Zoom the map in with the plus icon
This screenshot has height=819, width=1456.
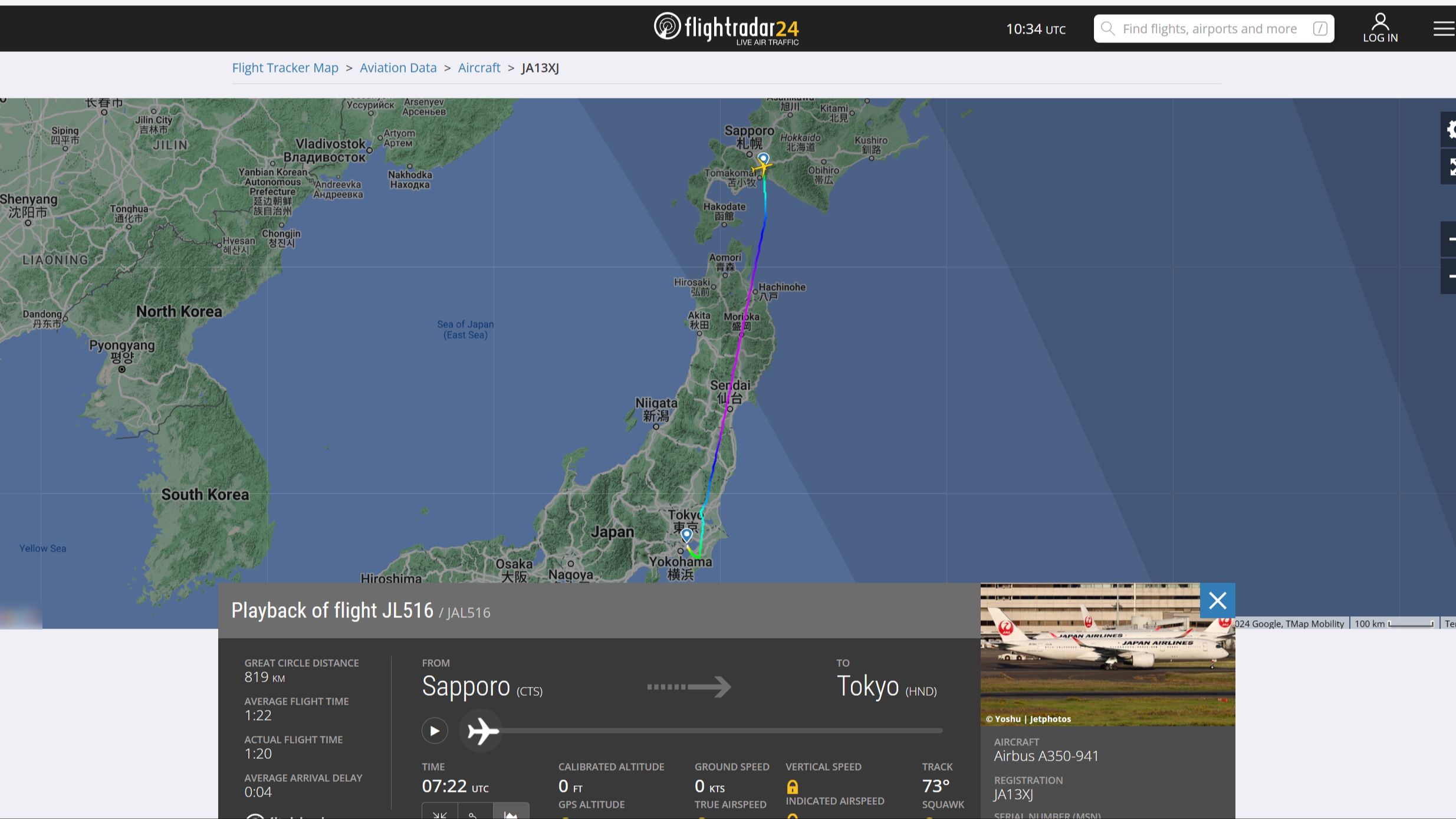coord(1452,239)
